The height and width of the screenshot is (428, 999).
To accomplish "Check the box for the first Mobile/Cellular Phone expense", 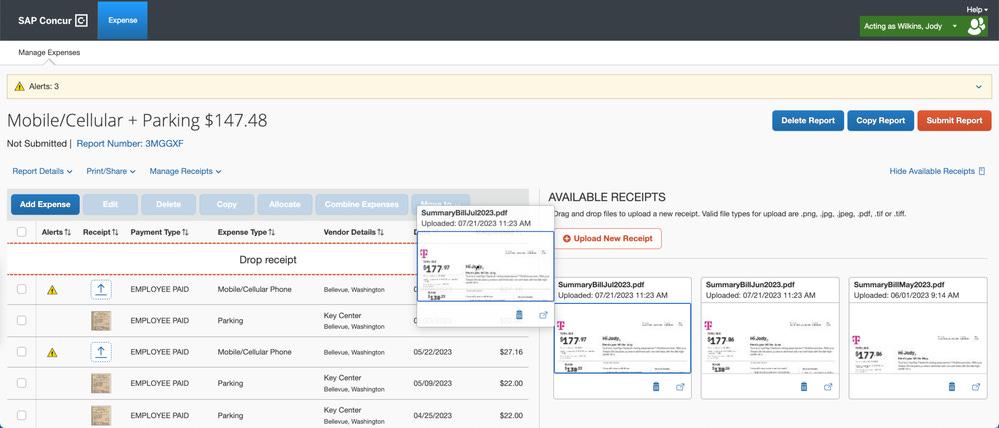I will (22, 289).
